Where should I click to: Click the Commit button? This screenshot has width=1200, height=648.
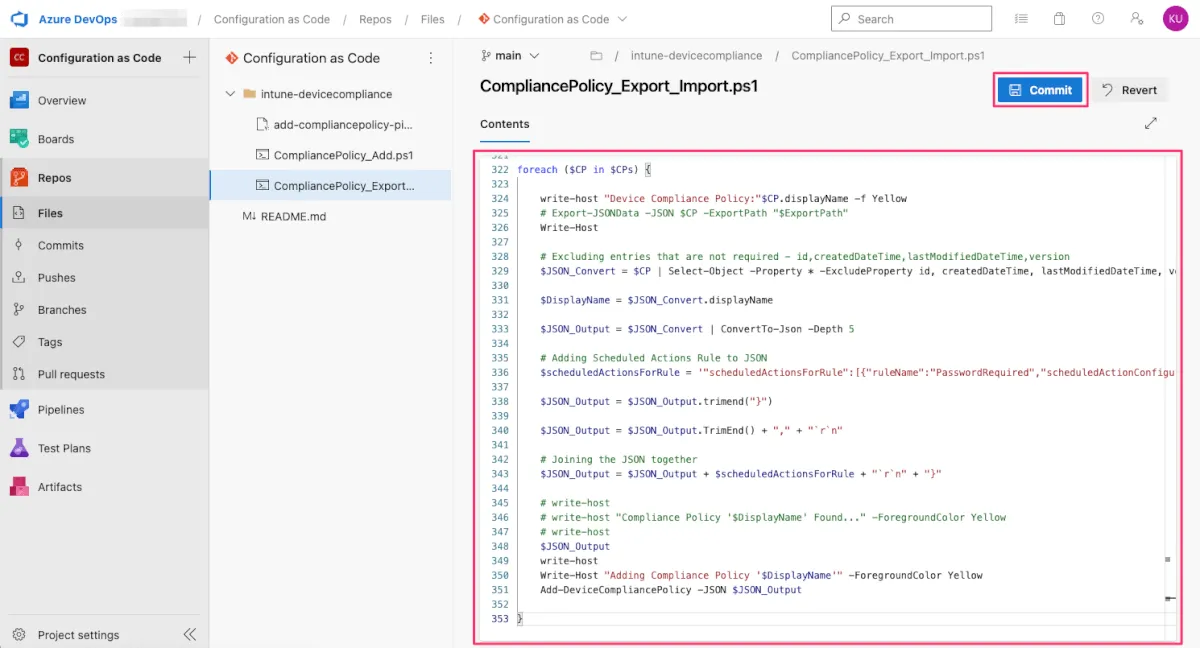pyautogui.click(x=1040, y=90)
